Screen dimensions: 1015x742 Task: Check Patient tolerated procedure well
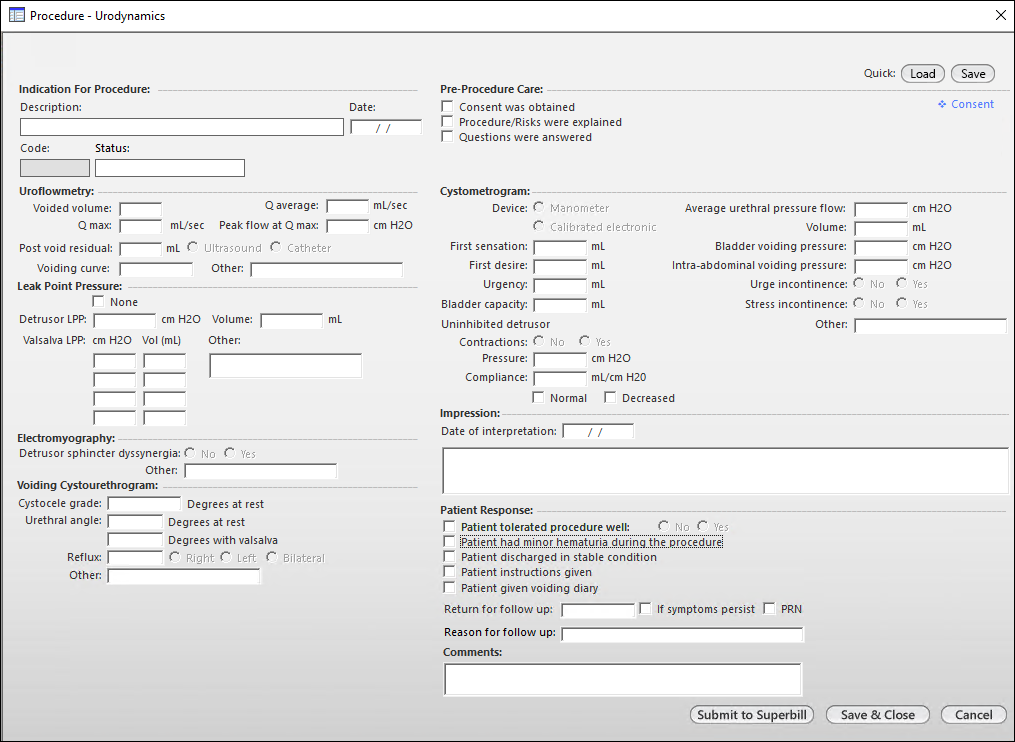449,526
